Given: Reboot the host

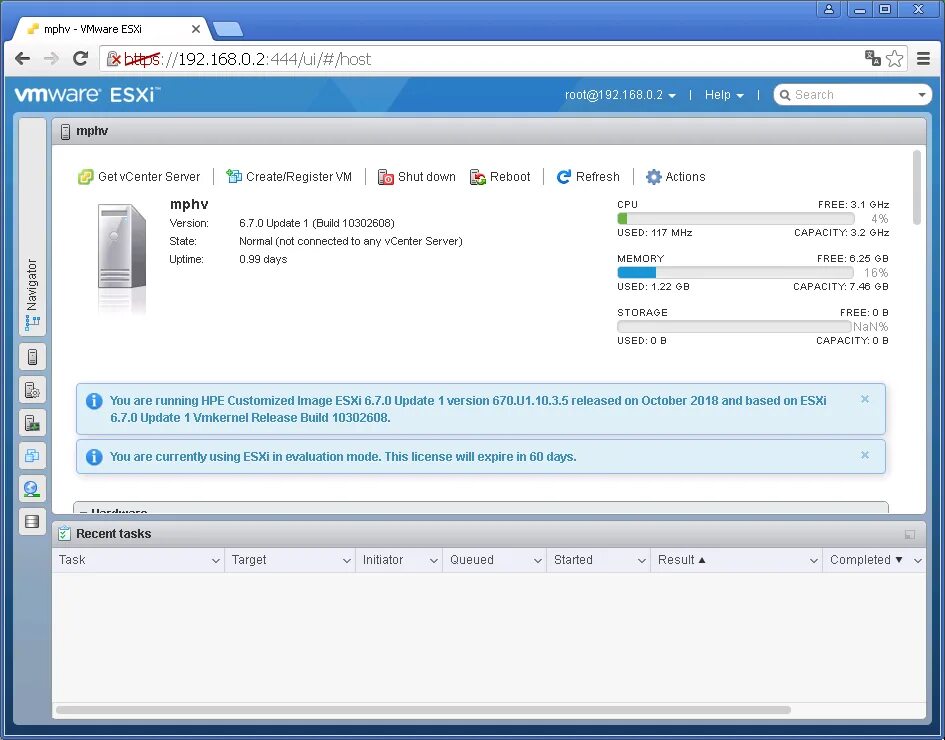Looking at the screenshot, I should [x=500, y=177].
